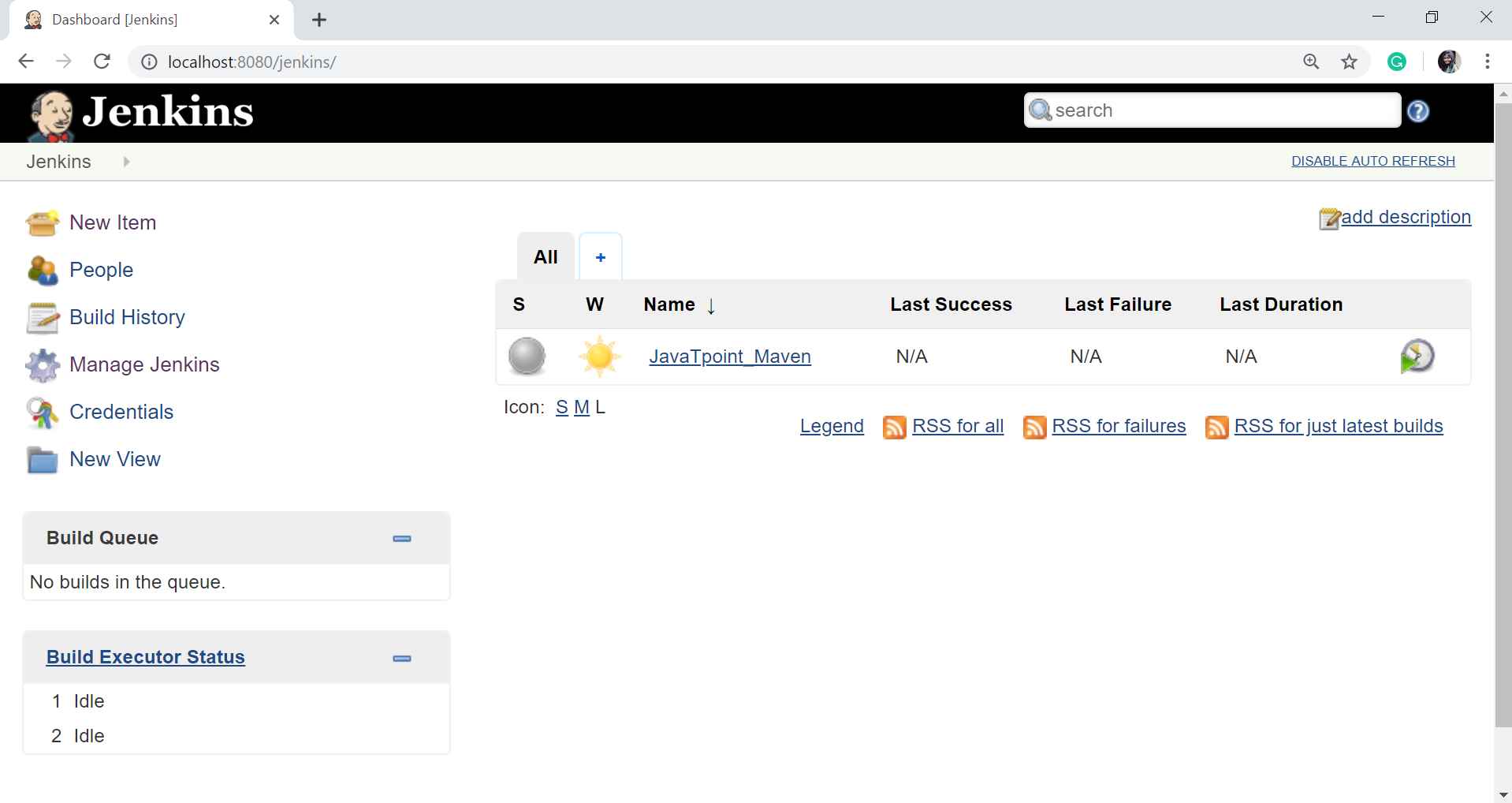Open New Item link

click(113, 222)
